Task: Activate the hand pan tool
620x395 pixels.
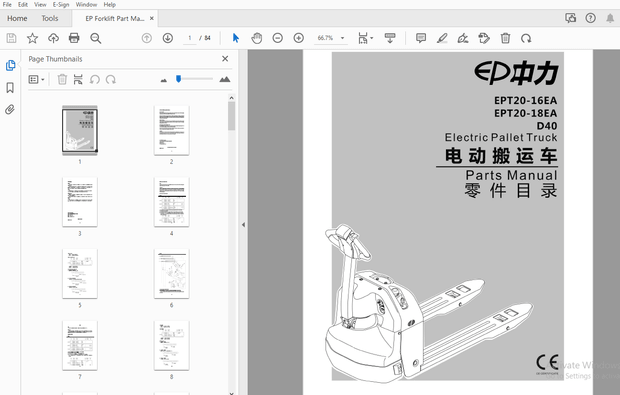Action: (x=257, y=38)
